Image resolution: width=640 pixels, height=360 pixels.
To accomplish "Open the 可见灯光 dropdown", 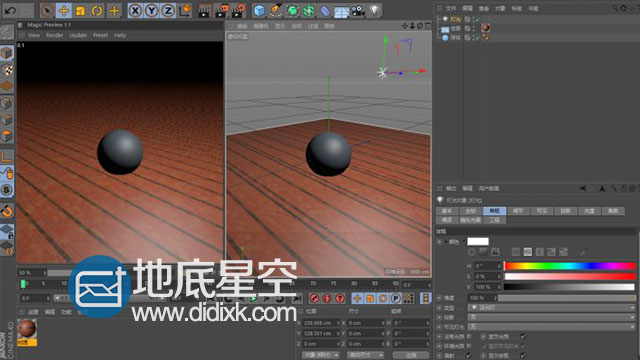I will pyautogui.click(x=551, y=327).
